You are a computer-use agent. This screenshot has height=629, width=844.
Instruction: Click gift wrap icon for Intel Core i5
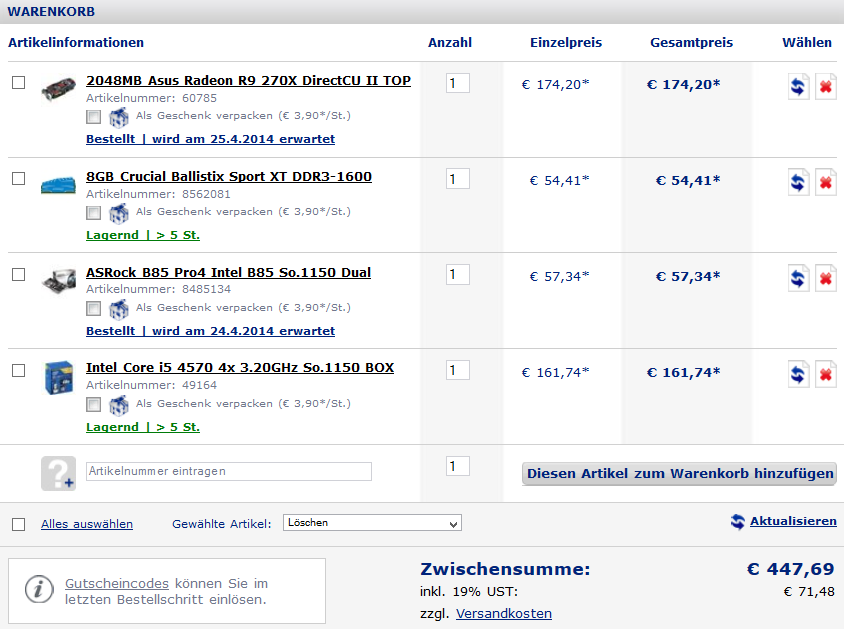coord(119,405)
